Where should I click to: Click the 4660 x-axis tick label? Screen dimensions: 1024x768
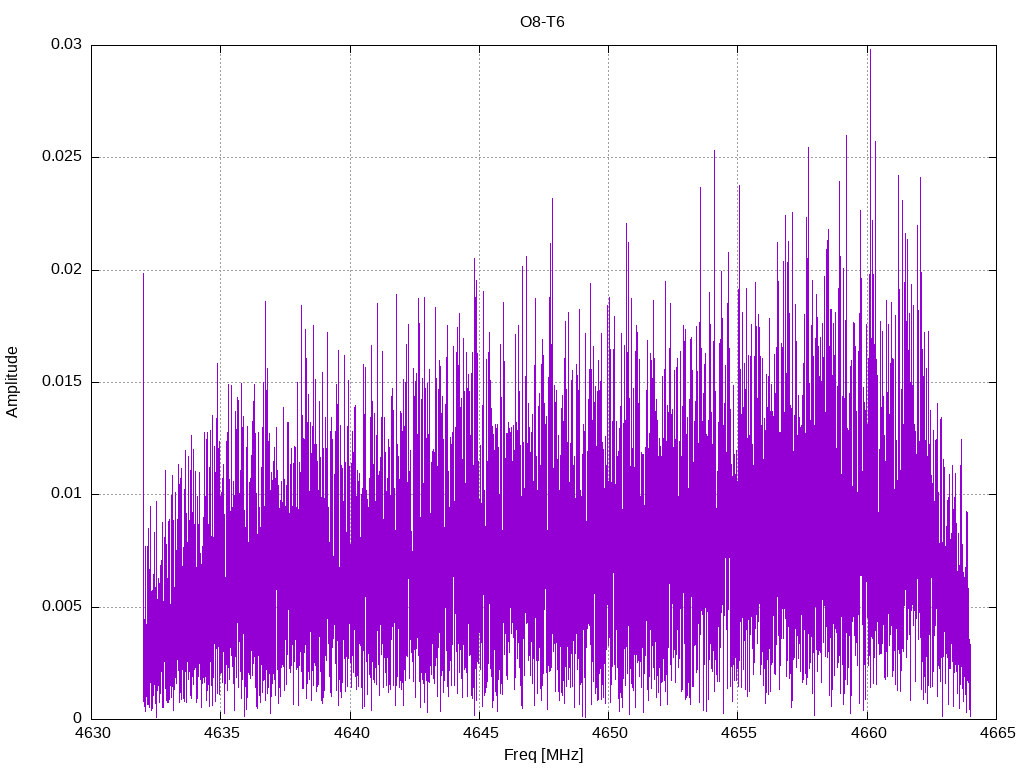(868, 733)
